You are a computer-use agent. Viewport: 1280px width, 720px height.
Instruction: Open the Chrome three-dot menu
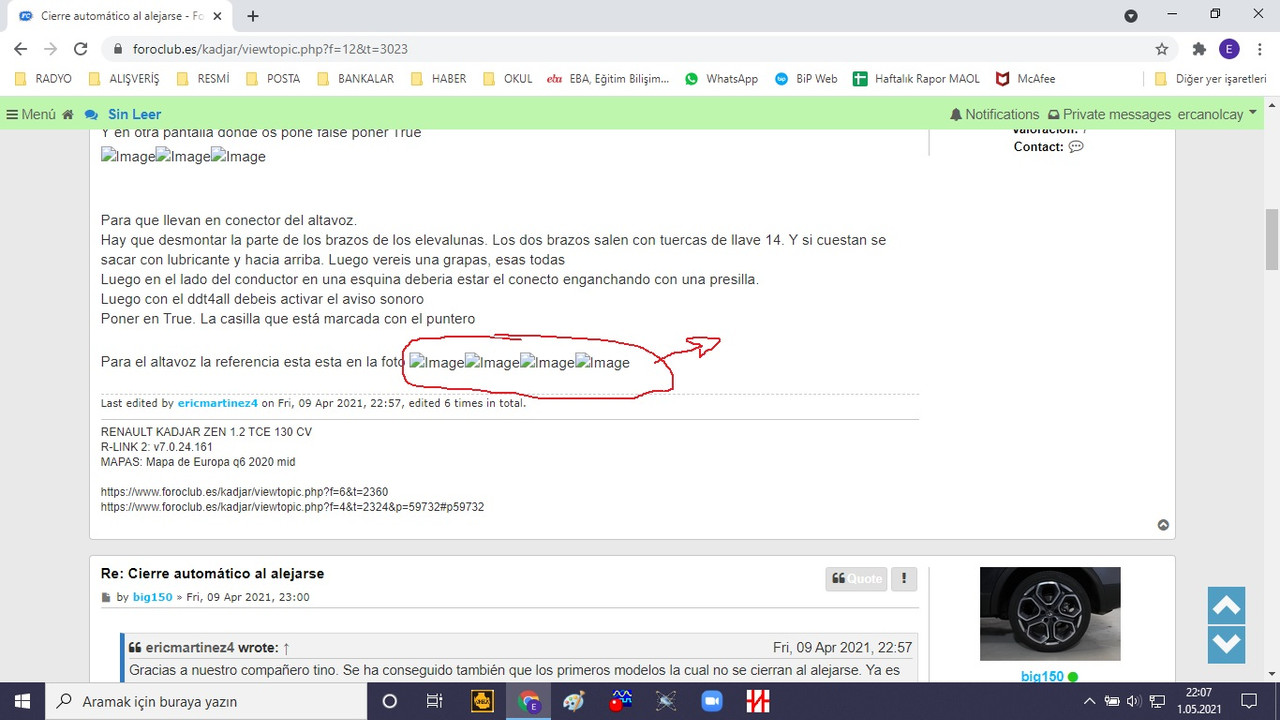pyautogui.click(x=1258, y=49)
